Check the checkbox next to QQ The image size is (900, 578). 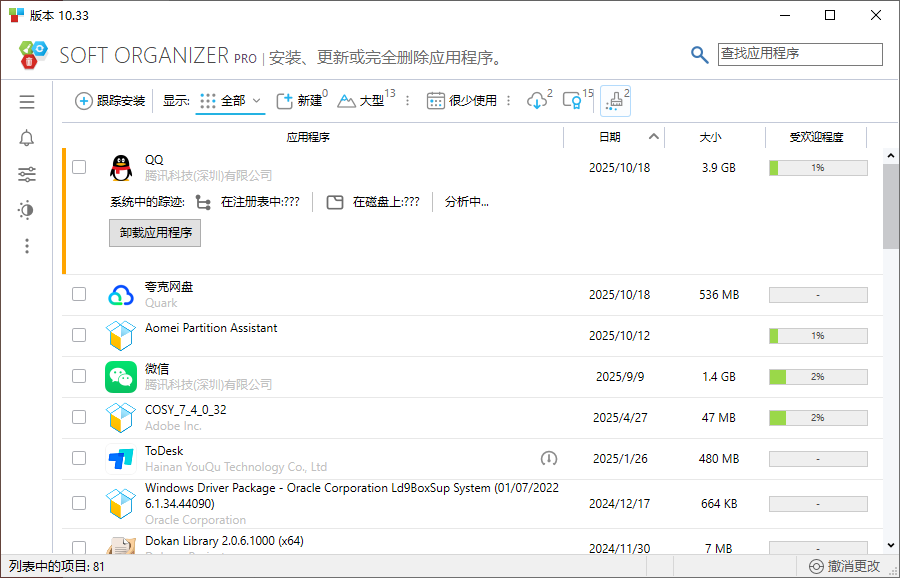click(79, 168)
